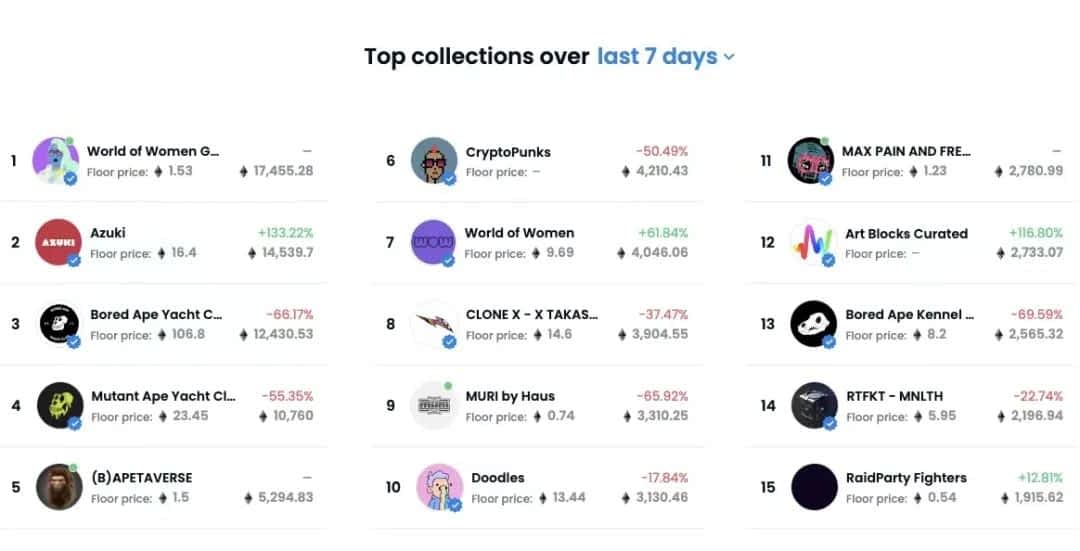Click the MAX PAIN AND FRENS collection name
Image resolution: width=1080 pixels, height=551 pixels.
(906, 152)
